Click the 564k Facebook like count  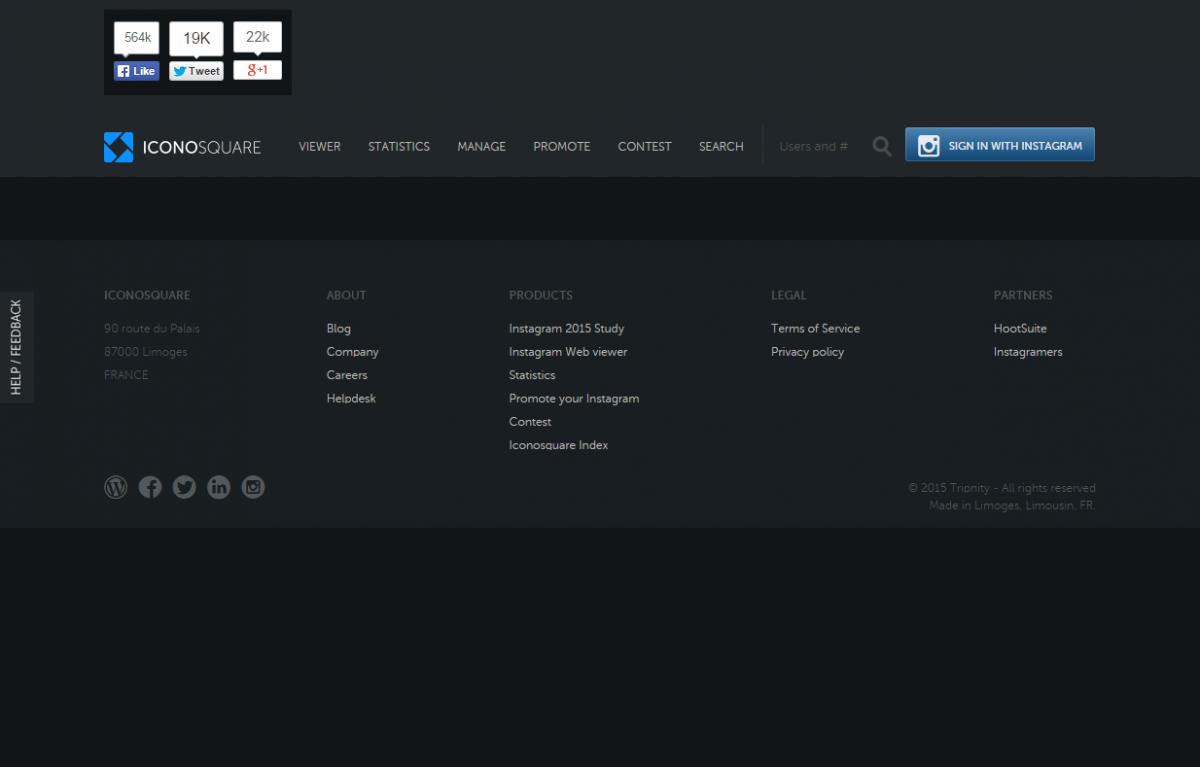(x=137, y=38)
